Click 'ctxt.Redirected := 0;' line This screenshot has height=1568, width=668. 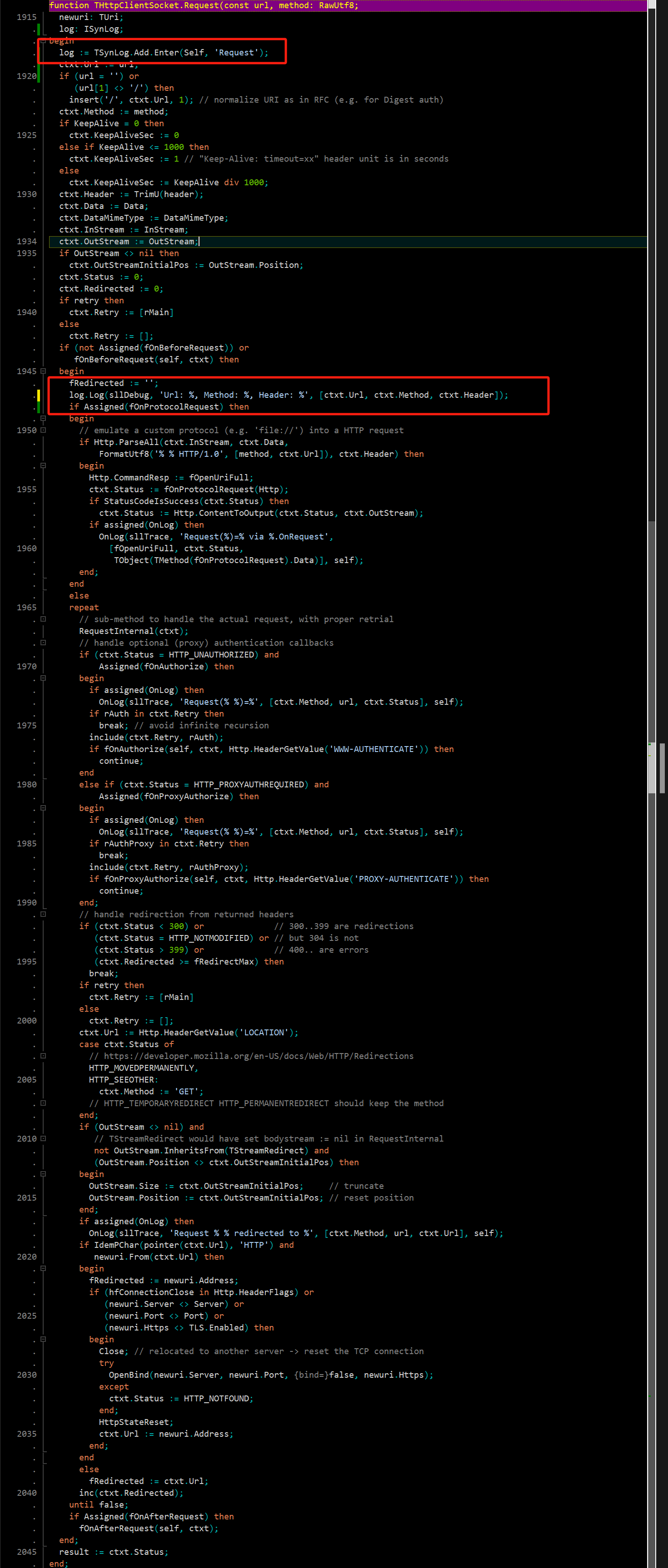click(111, 289)
